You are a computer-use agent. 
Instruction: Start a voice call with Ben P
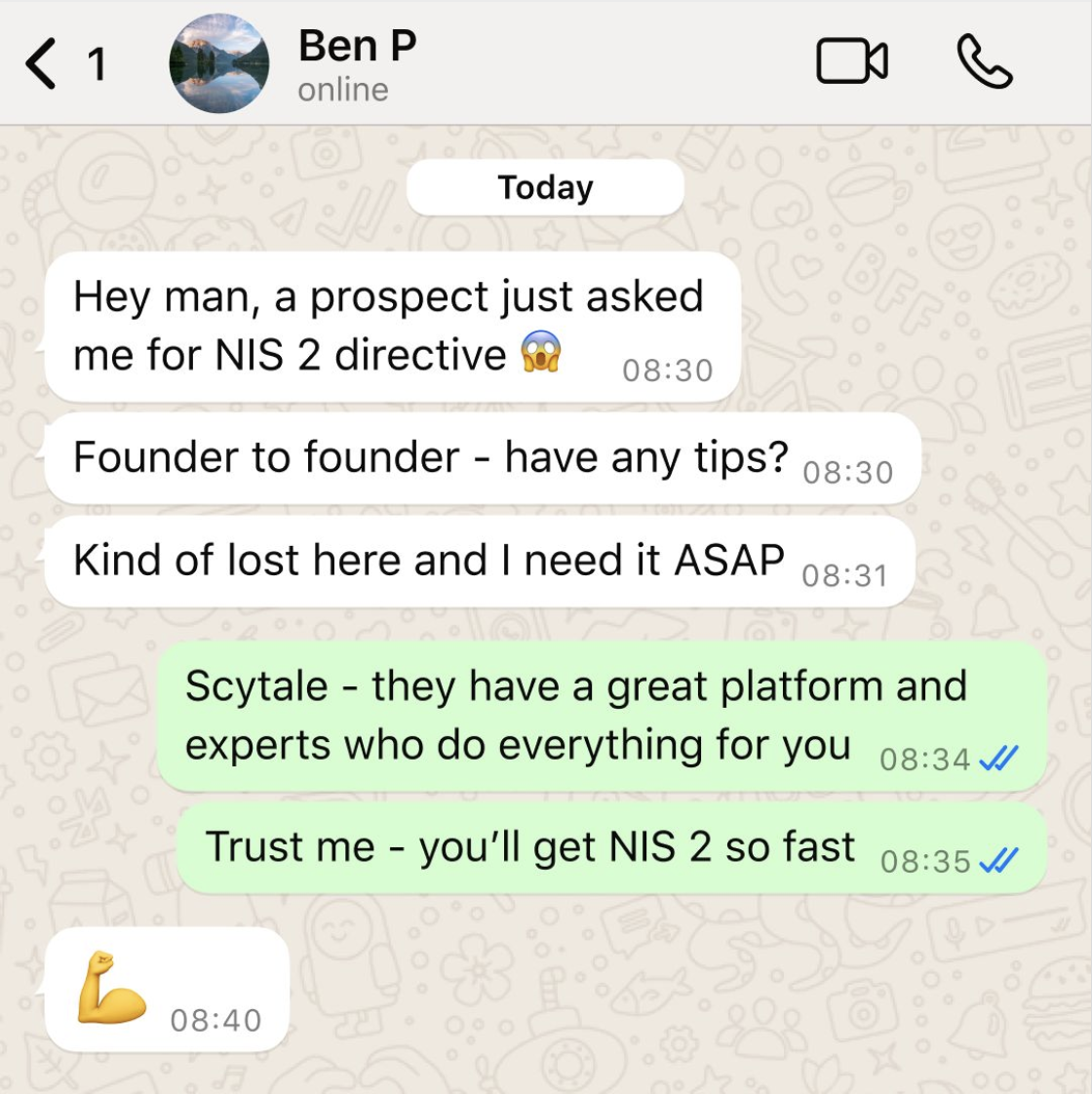985,61
